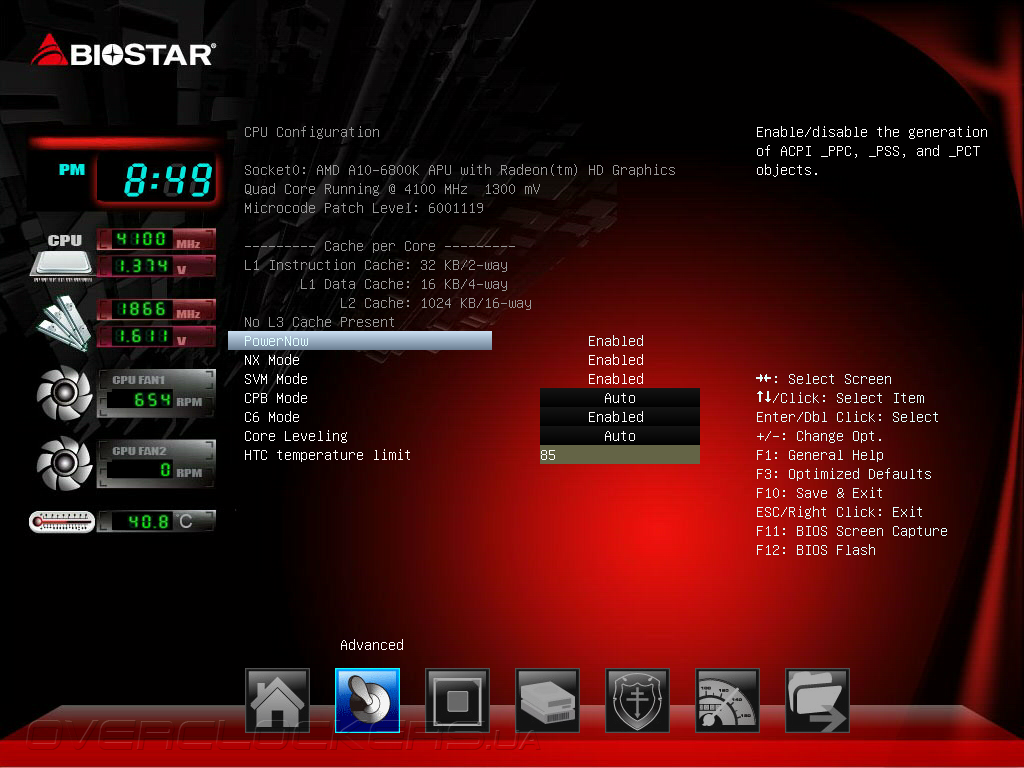
Task: Click the memory modules icon
Action: [x=63, y=323]
